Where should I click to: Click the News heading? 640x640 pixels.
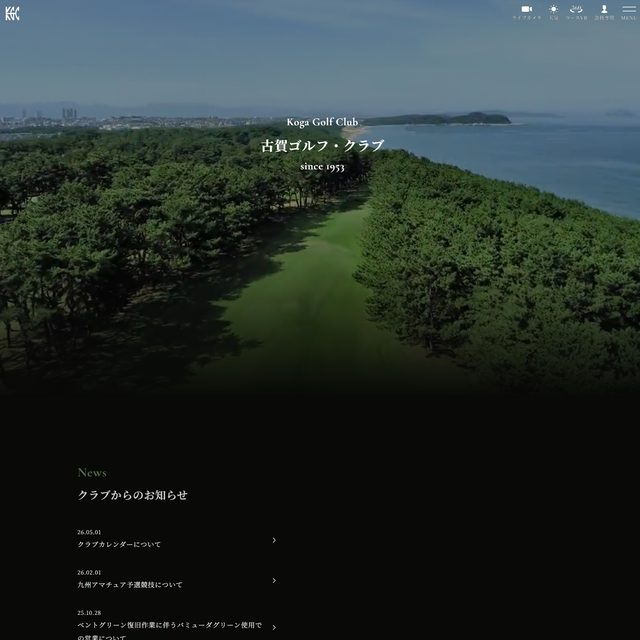(92, 473)
